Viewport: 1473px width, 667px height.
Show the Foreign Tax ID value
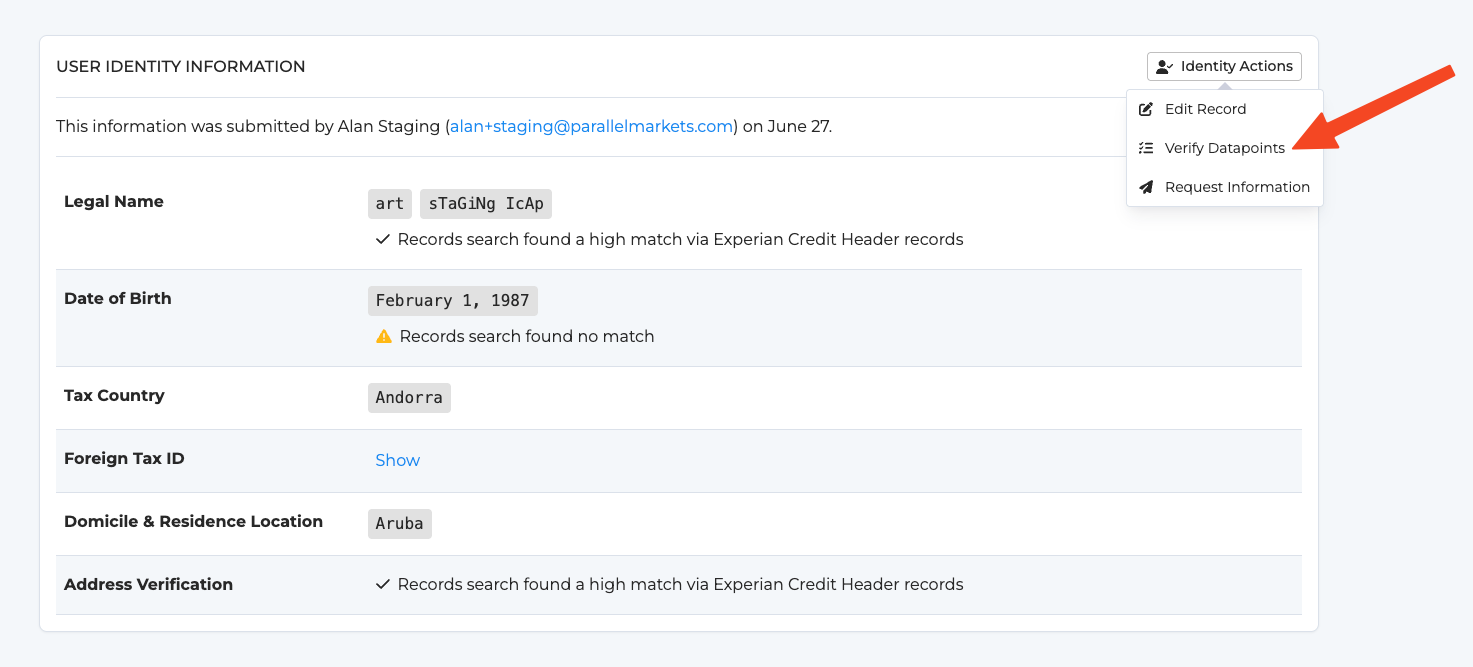[397, 460]
